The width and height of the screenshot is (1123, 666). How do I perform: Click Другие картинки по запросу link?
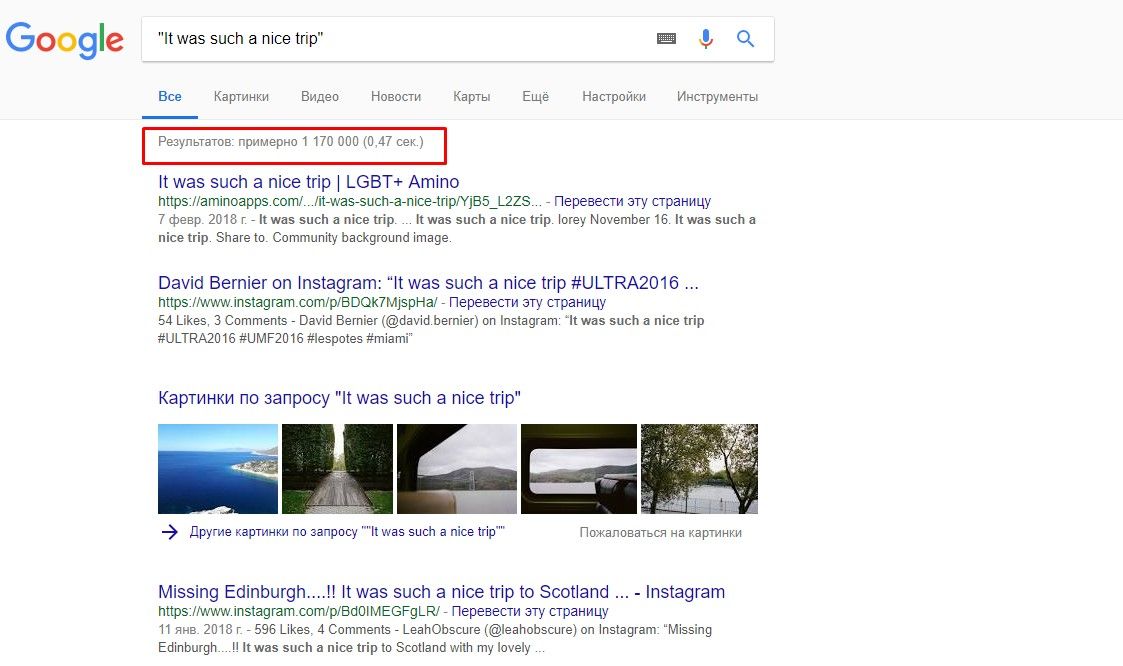click(x=347, y=532)
